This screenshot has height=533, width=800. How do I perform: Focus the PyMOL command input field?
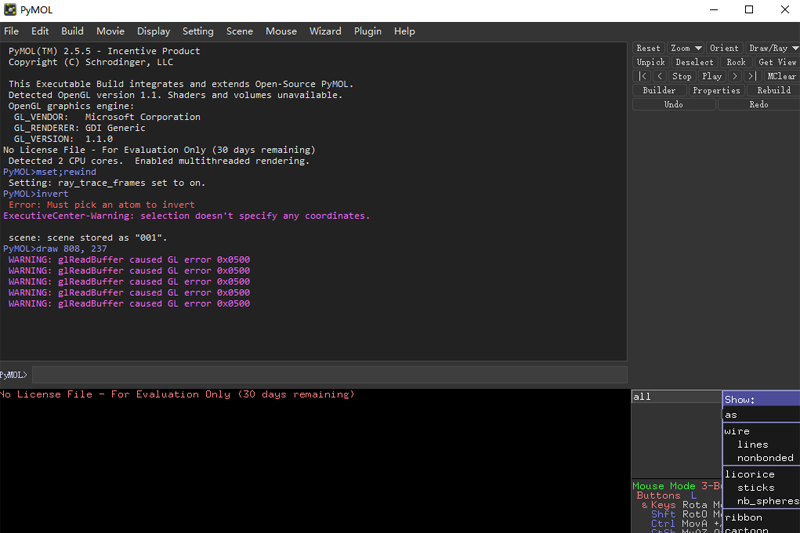pyautogui.click(x=330, y=375)
